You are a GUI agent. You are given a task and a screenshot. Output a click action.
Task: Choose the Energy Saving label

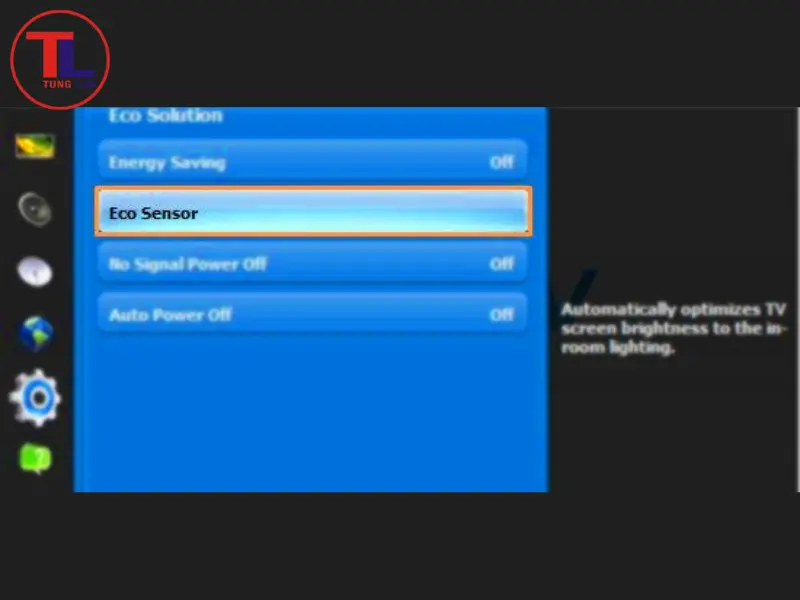coord(167,162)
